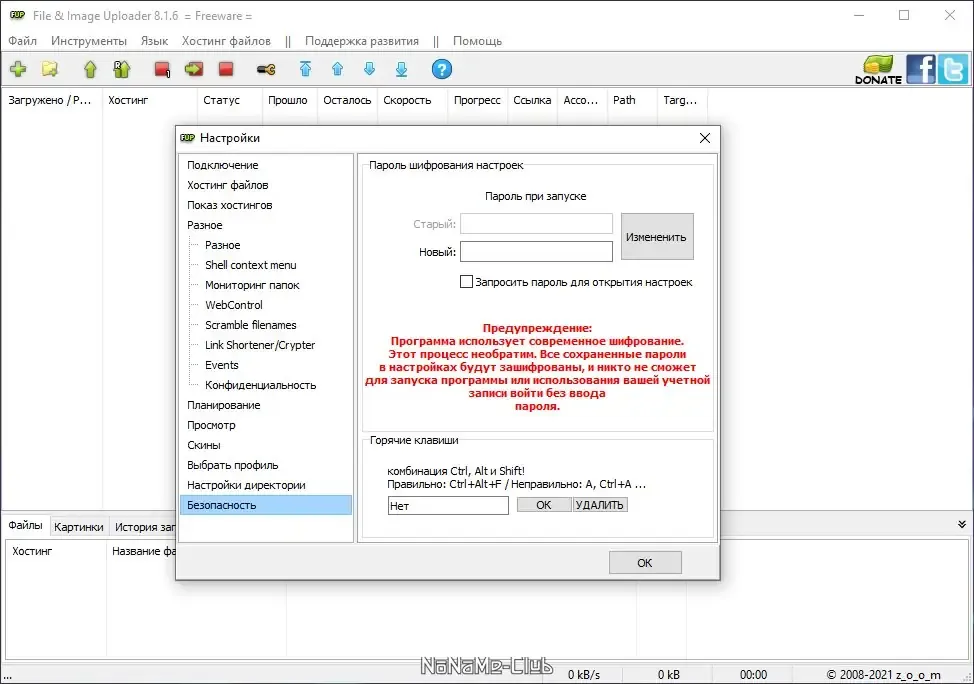The width and height of the screenshot is (974, 684).
Task: Select Shell context menu settings item
Action: 251,265
